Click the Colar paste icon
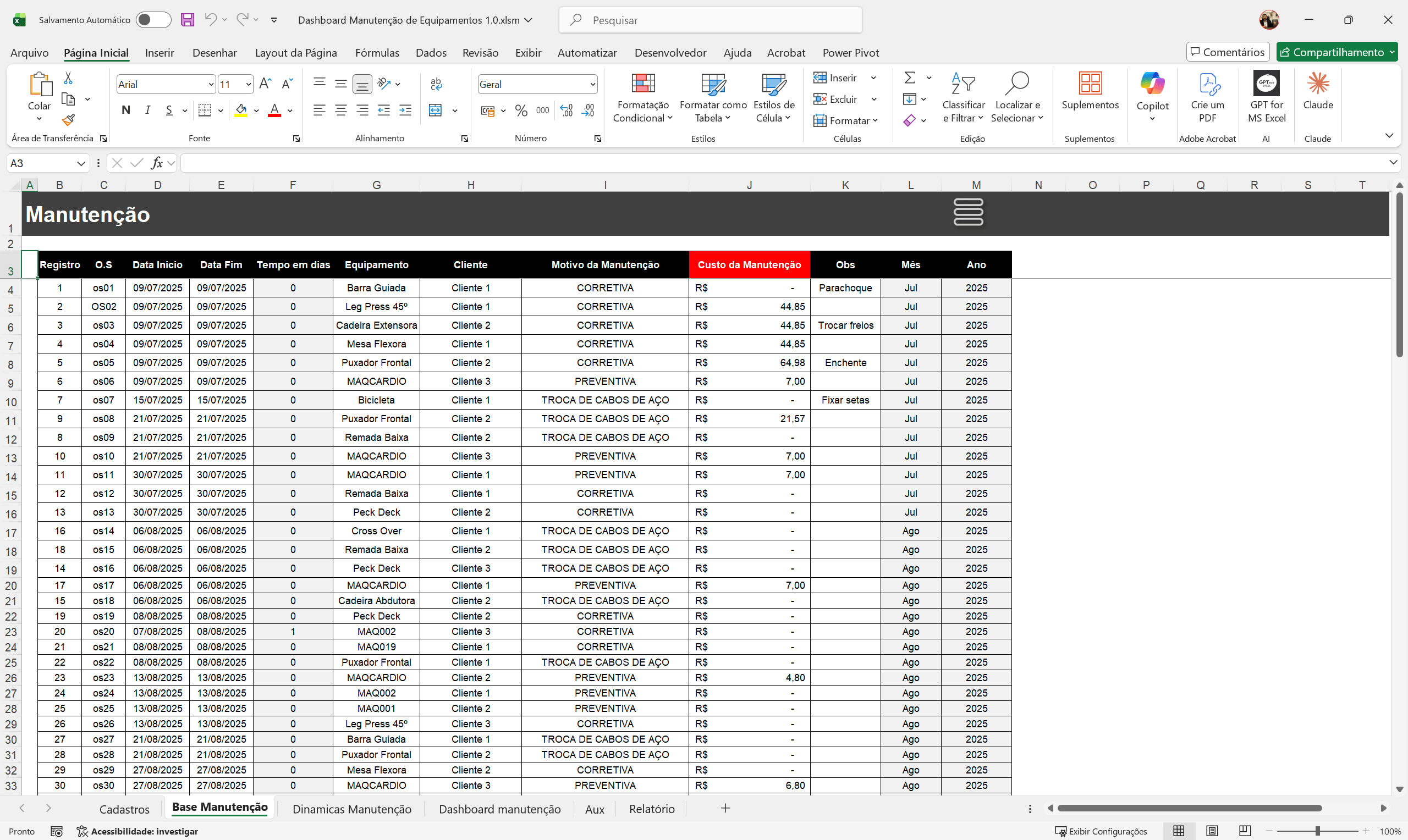1408x840 pixels. (x=40, y=84)
